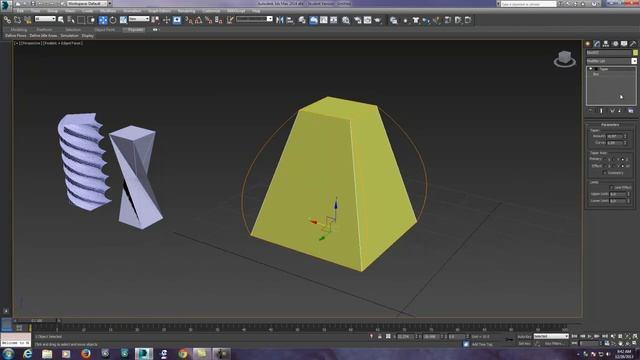
Task: Enable the Limit Effect checkbox
Action: [611, 187]
